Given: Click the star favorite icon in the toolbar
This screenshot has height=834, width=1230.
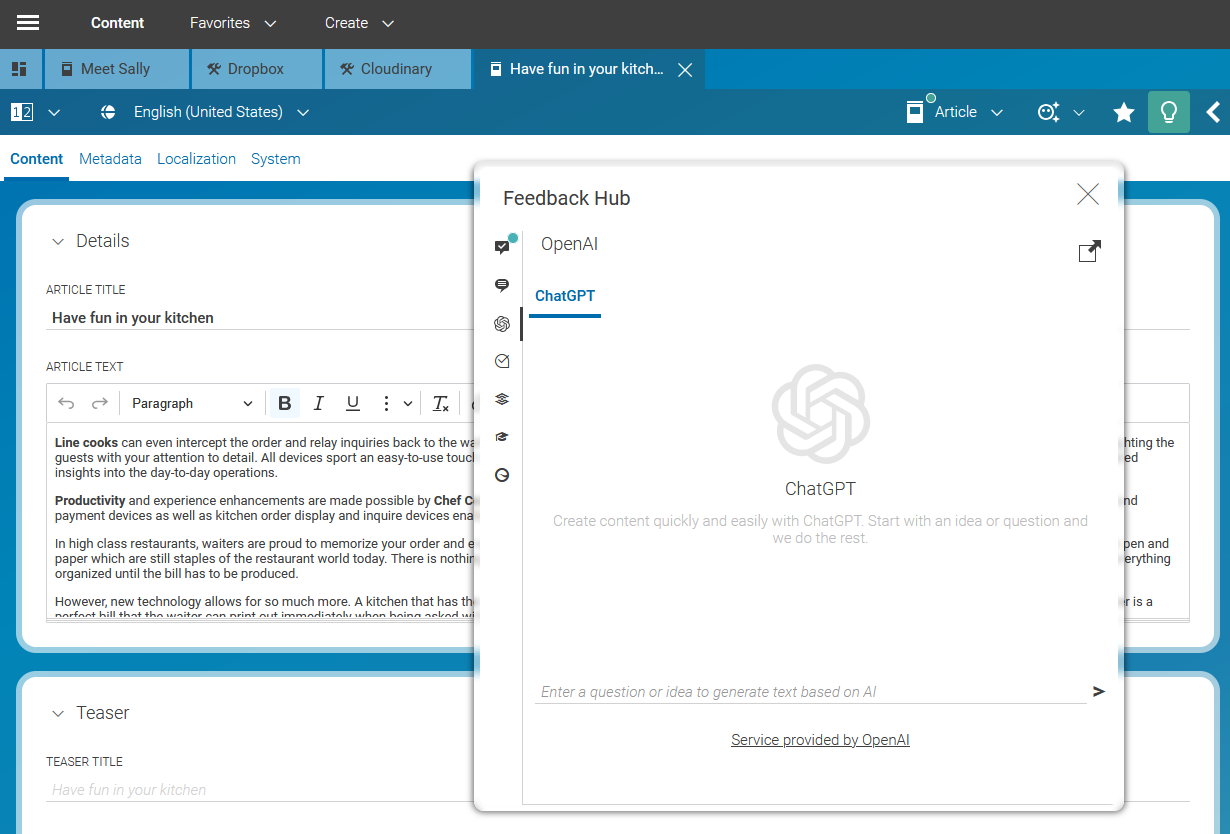Looking at the screenshot, I should point(1123,112).
